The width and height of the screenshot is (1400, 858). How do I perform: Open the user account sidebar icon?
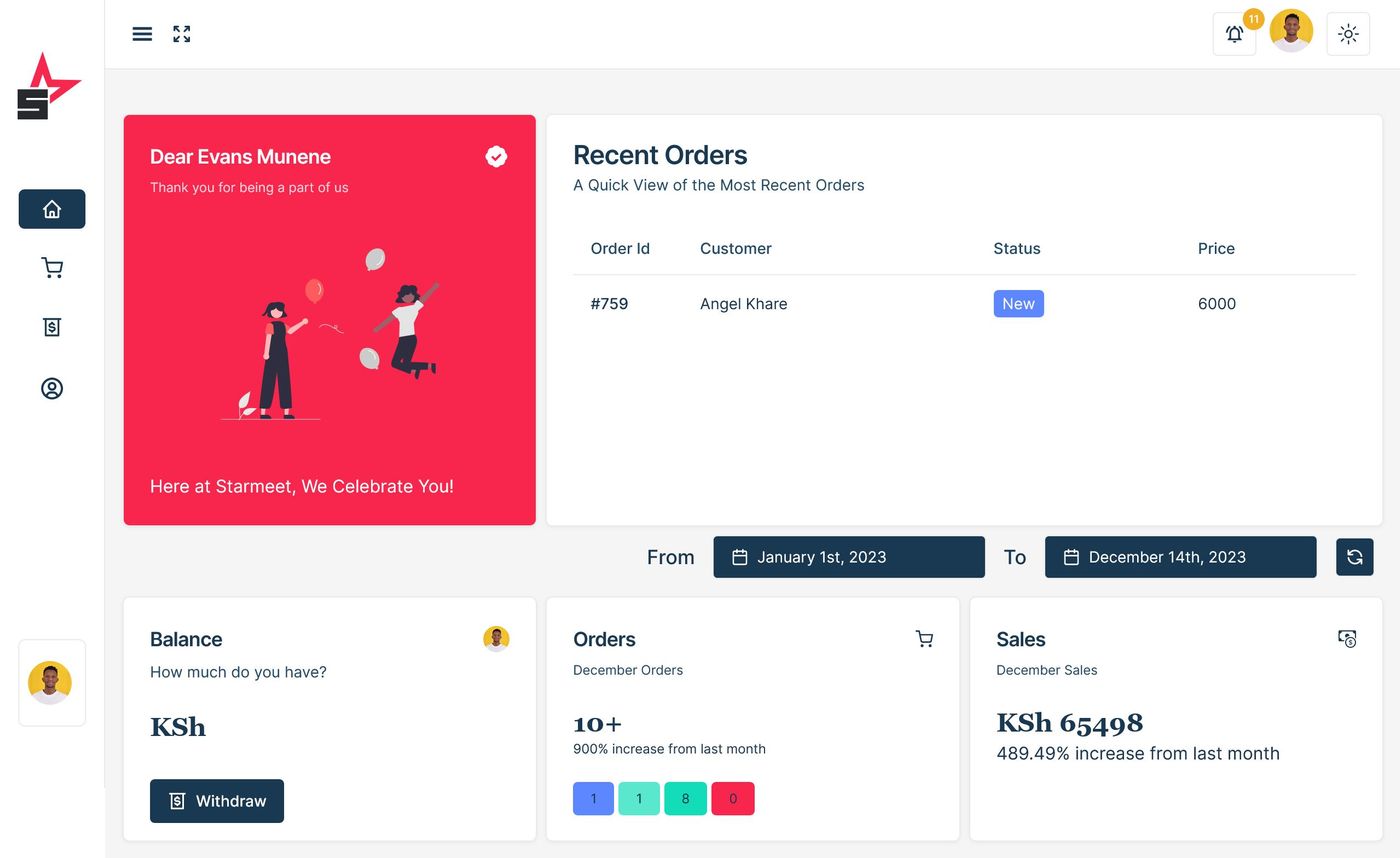[x=52, y=388]
